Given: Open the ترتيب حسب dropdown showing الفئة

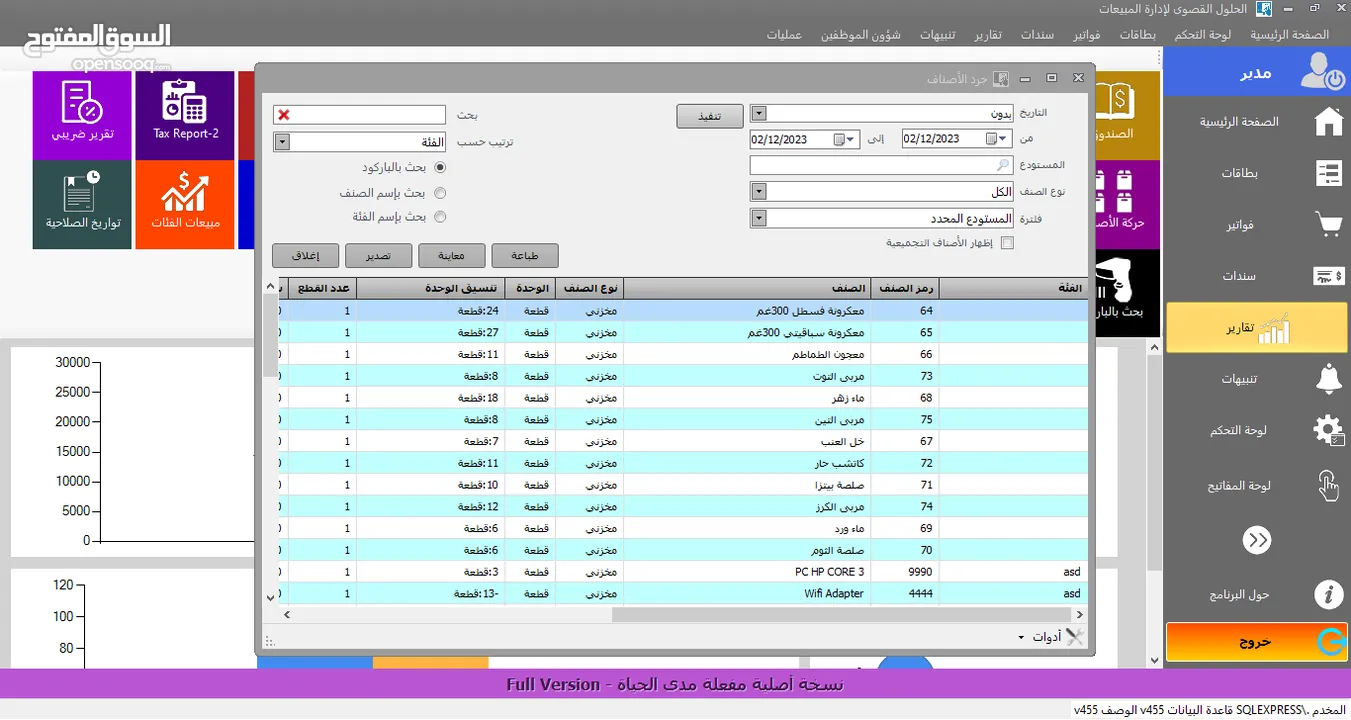Looking at the screenshot, I should point(282,142).
